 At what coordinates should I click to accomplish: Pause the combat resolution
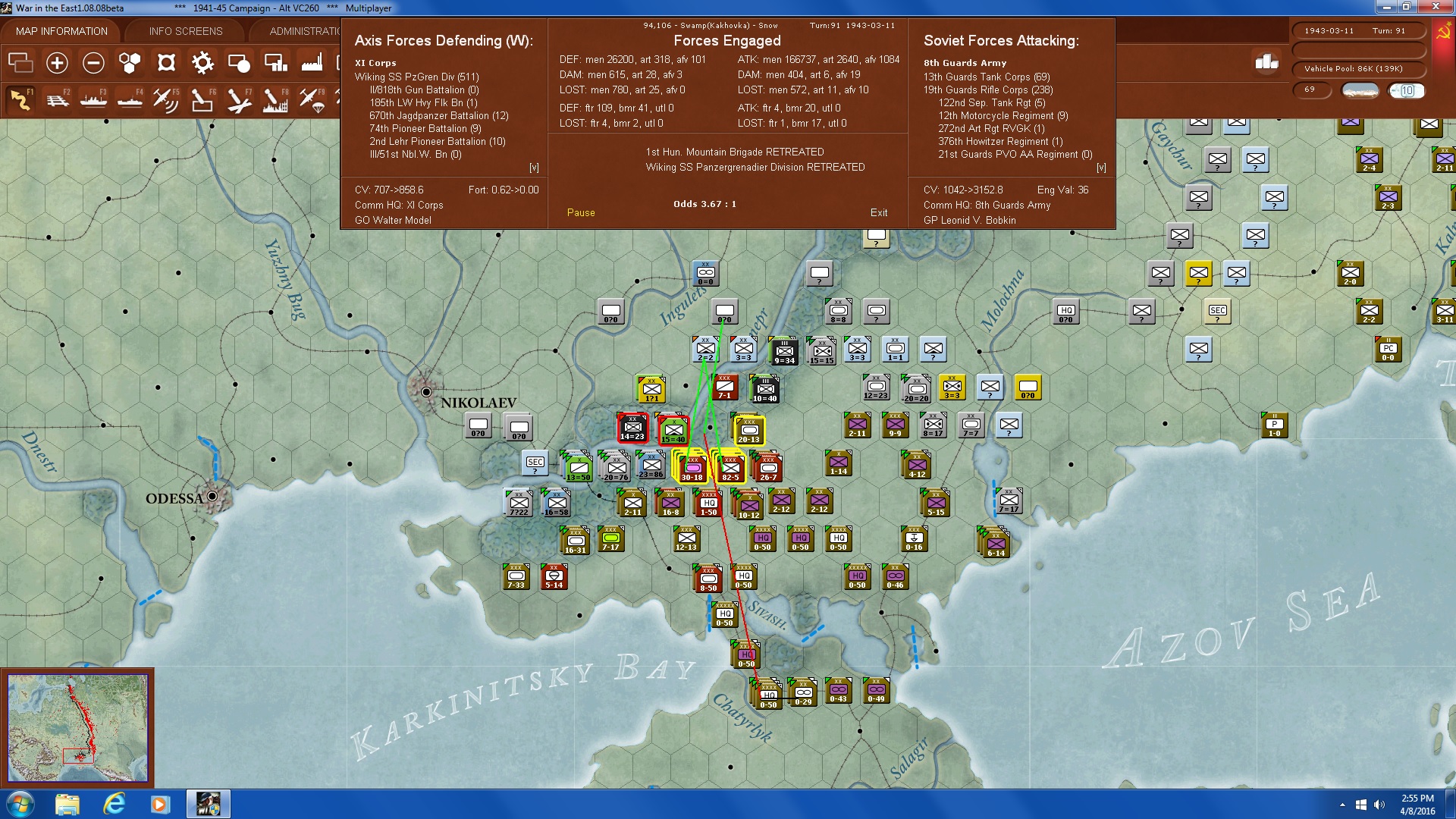point(580,213)
